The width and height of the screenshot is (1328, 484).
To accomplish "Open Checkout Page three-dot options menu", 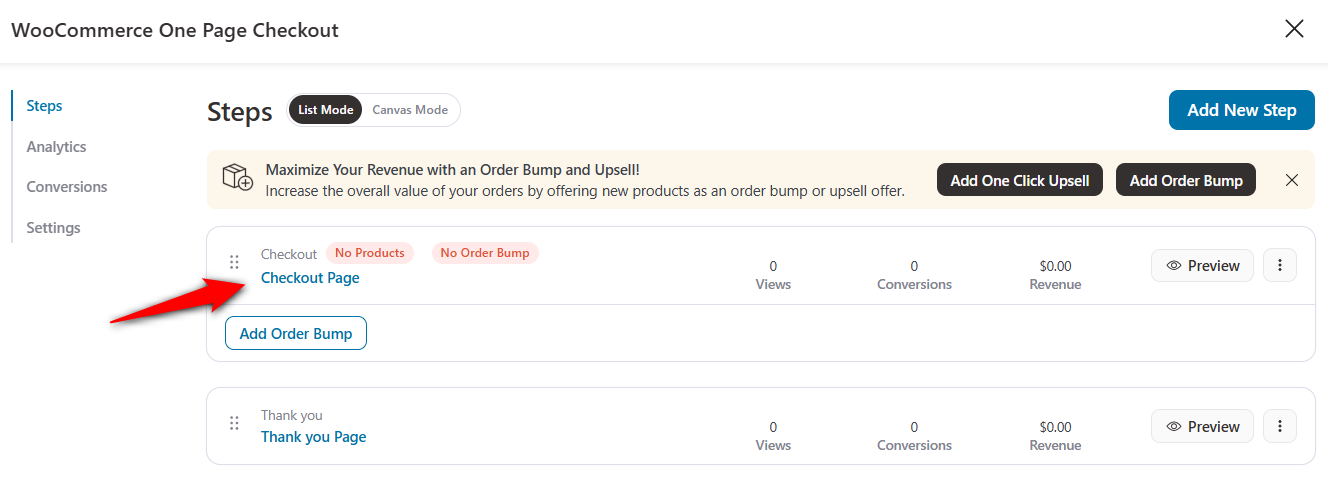I will pos(1280,265).
